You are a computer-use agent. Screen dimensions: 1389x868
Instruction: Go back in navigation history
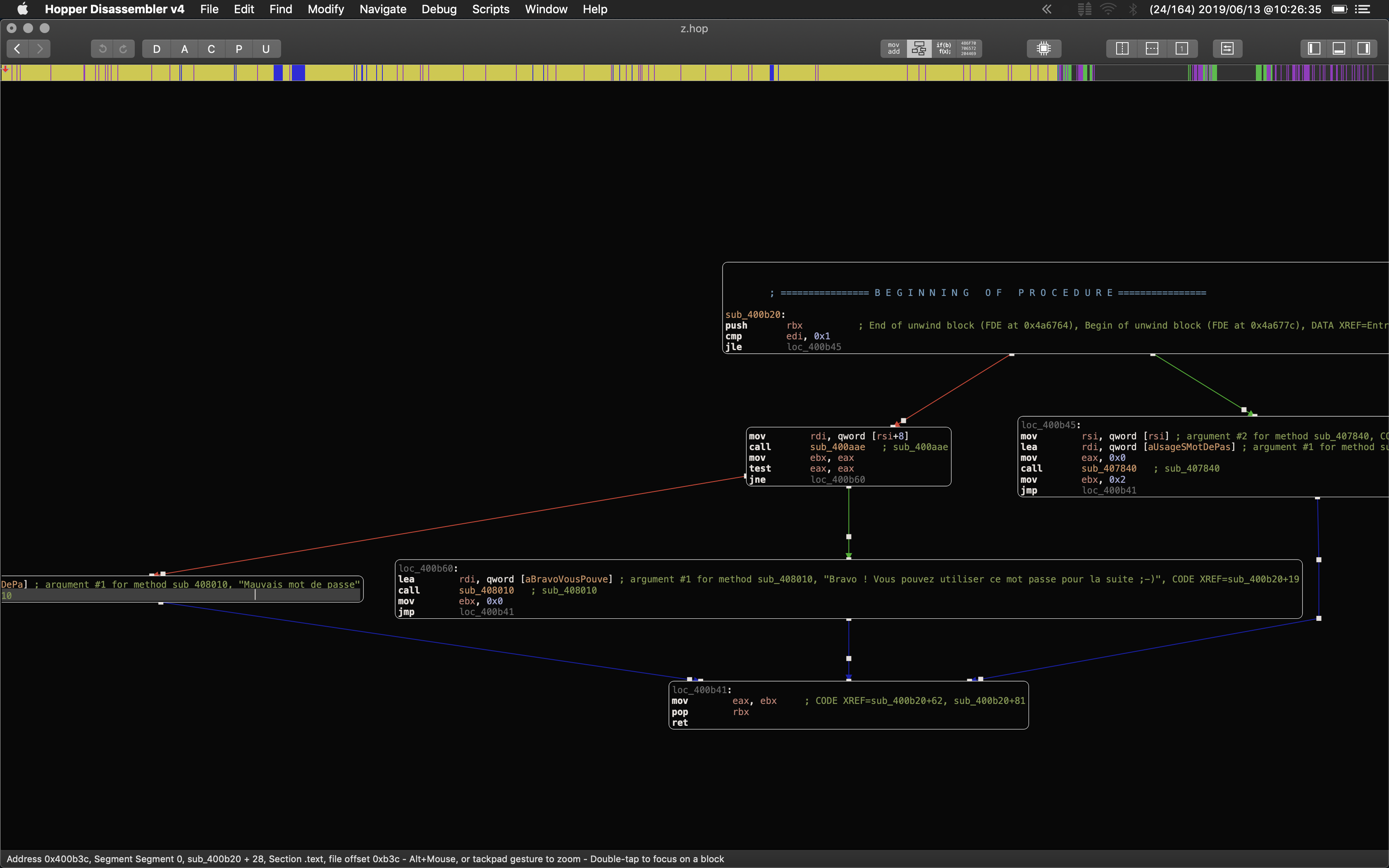(17, 49)
